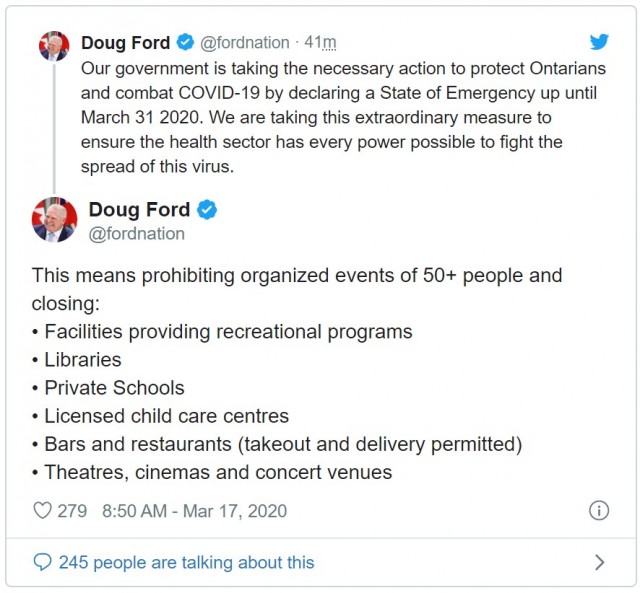Like the tweet using the heart icon

click(42, 511)
